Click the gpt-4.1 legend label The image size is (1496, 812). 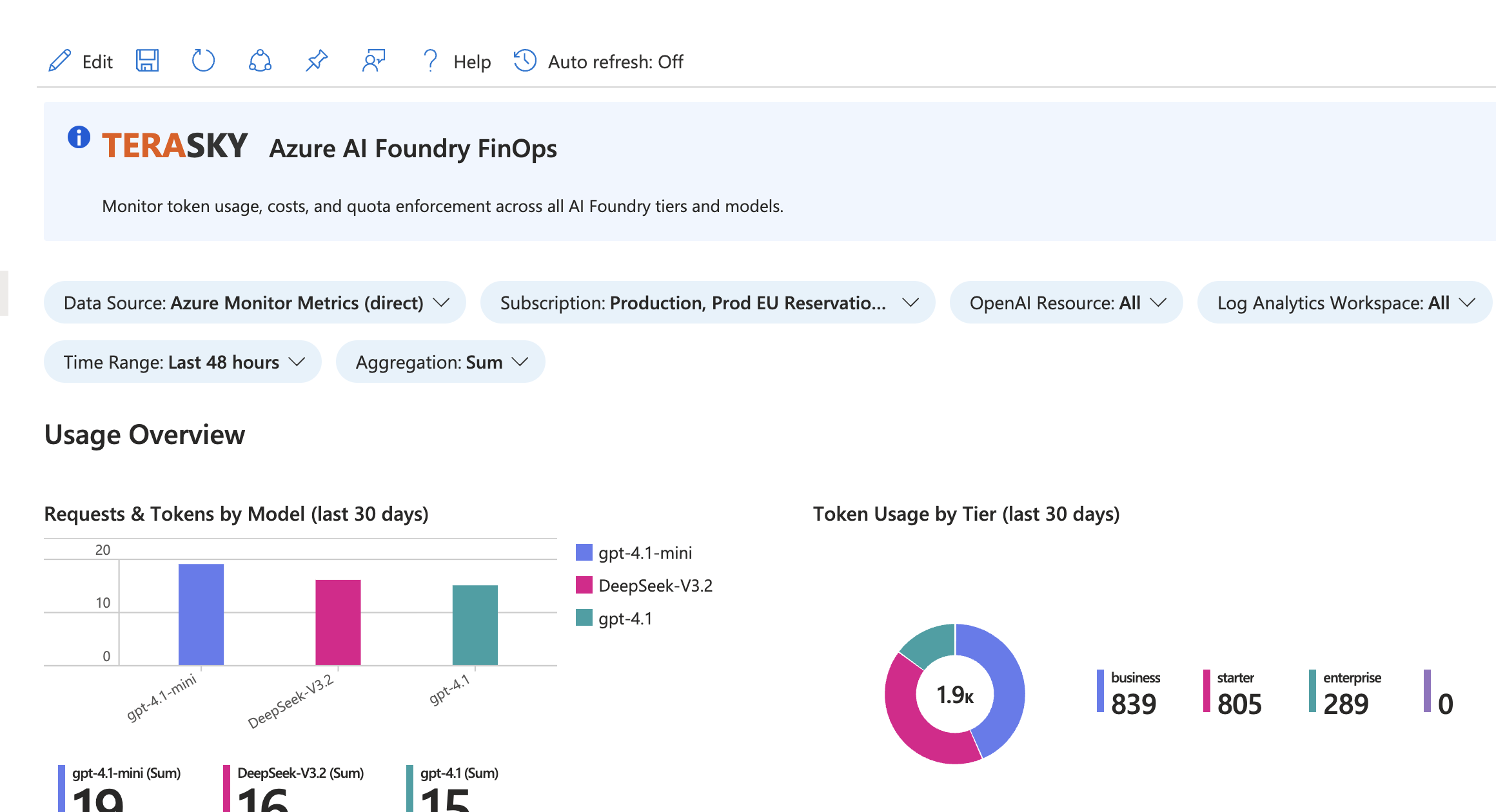(x=625, y=619)
